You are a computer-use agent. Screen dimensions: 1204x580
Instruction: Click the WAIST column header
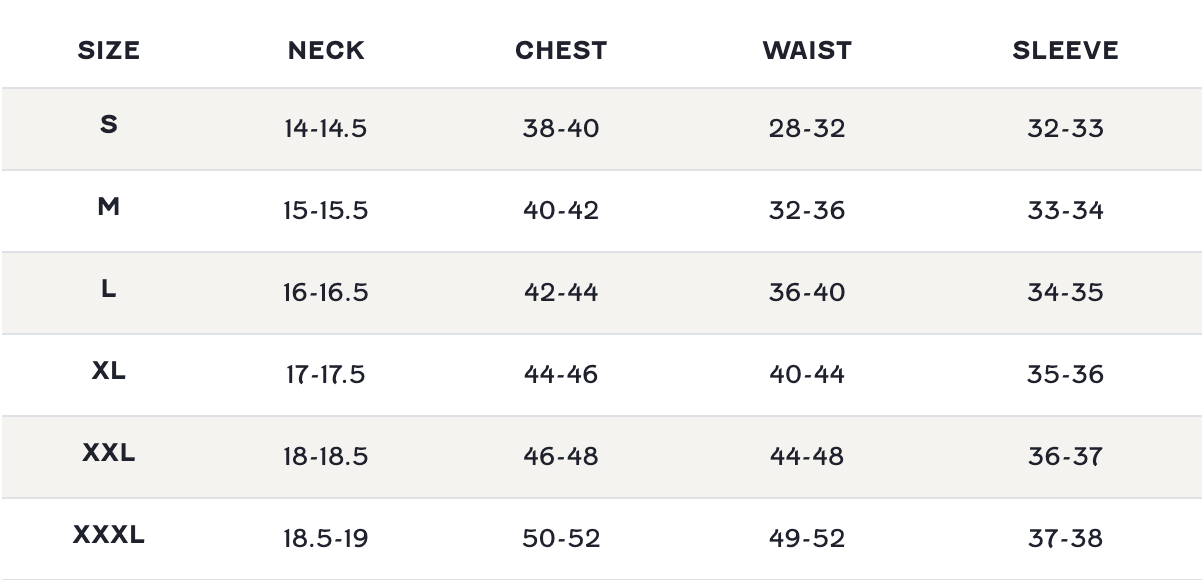tap(807, 51)
